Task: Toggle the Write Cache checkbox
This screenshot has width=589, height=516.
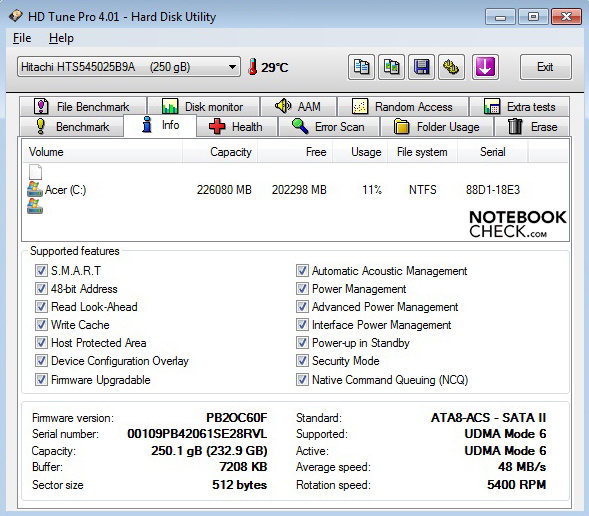Action: [41, 324]
